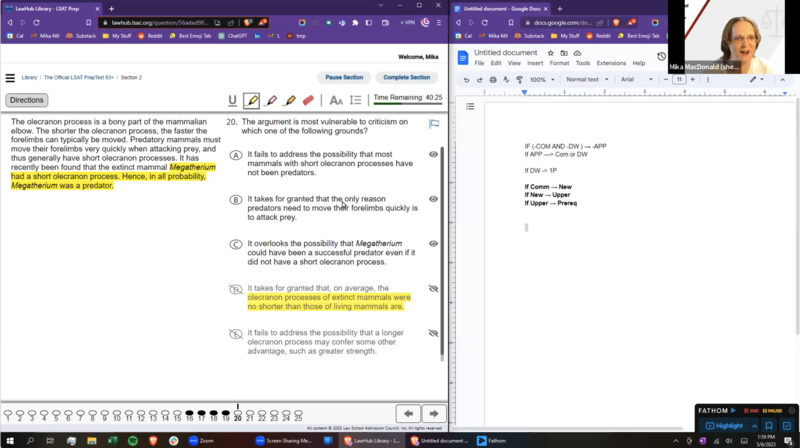Toggle the eye icon for choice C
The height and width of the screenshot is (448, 800).
tap(434, 244)
